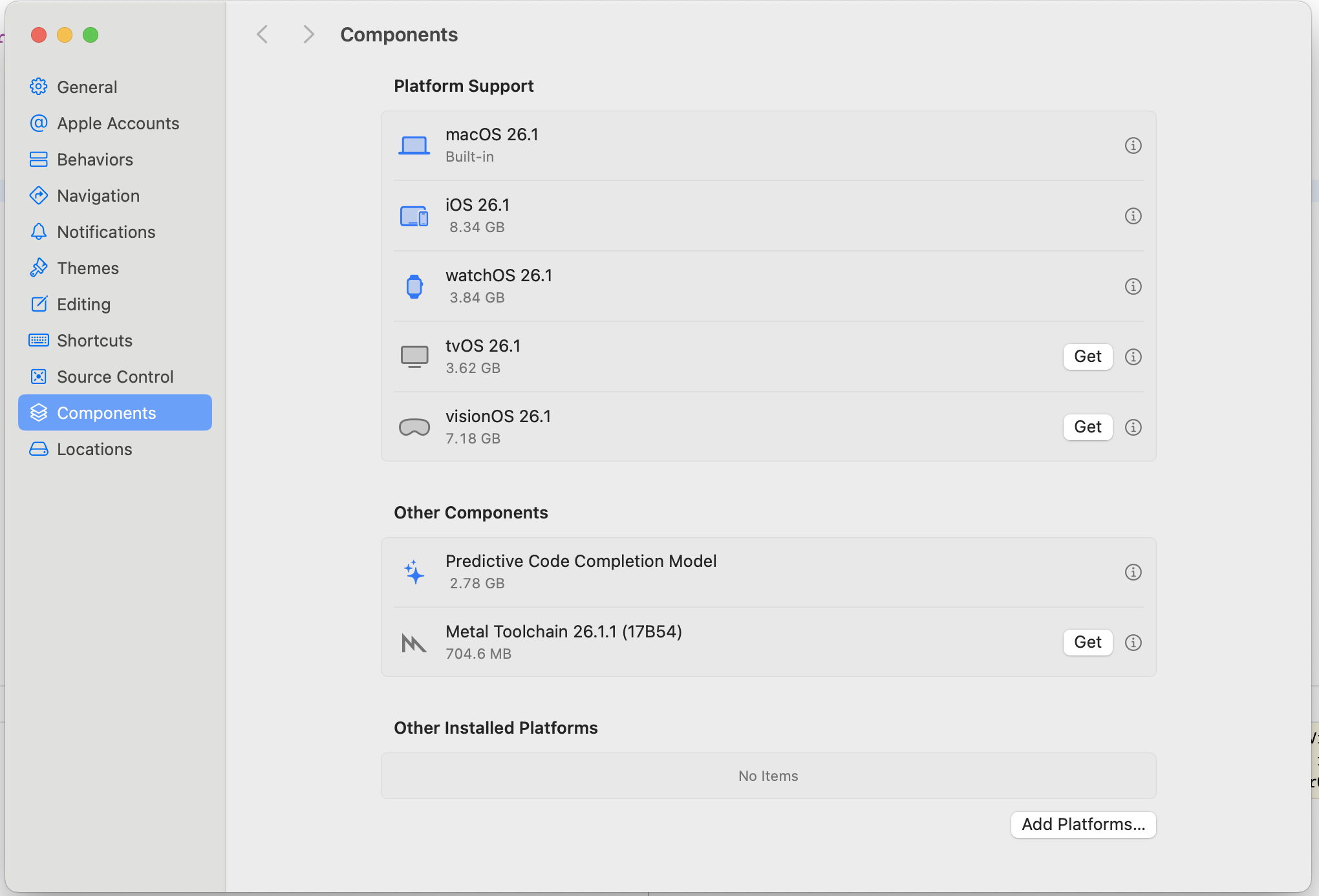Switch to Apple Accounts pane
Screen dimensions: 1319x896
[x=118, y=123]
